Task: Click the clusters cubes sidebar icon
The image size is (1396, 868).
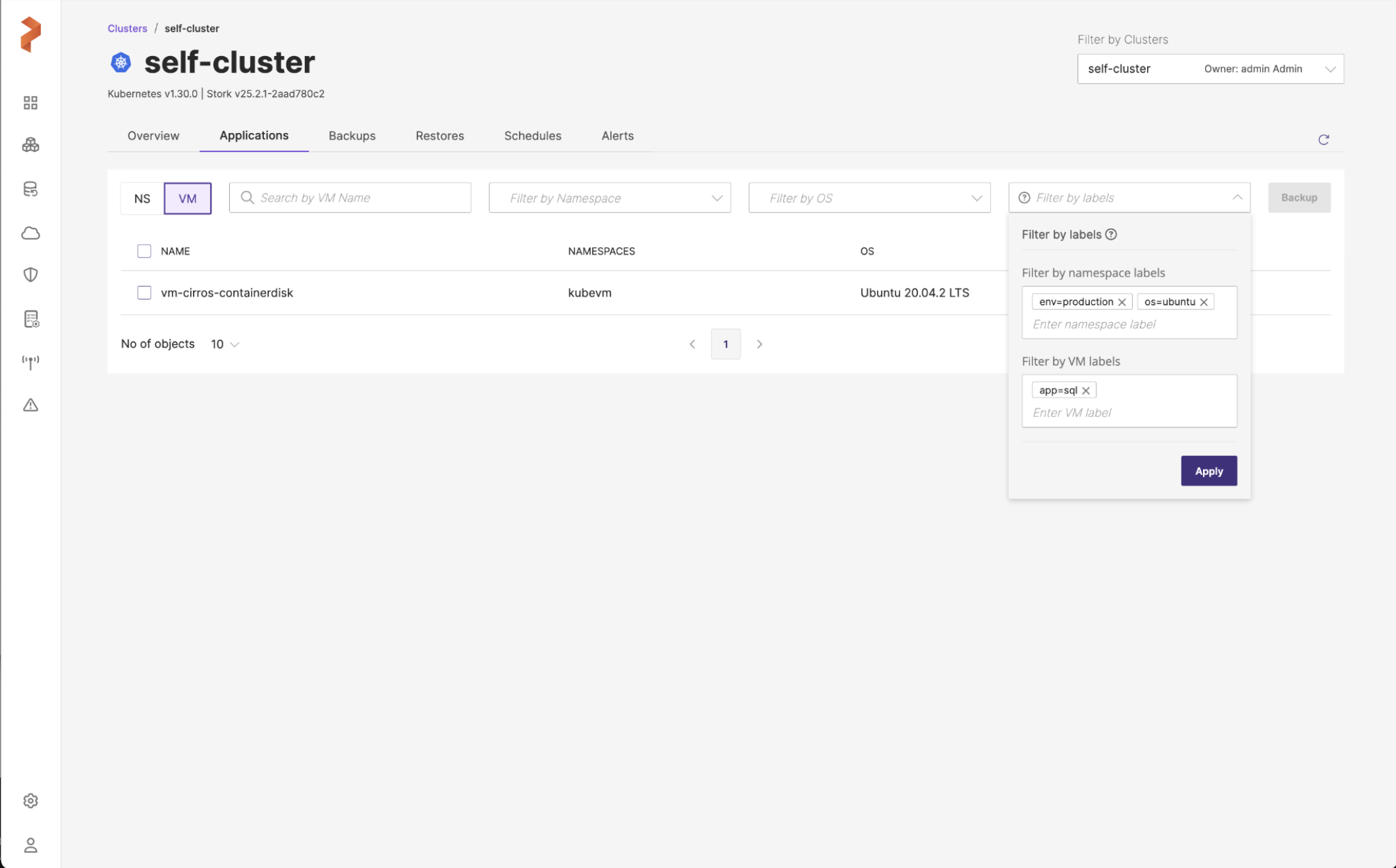Action: 30,145
